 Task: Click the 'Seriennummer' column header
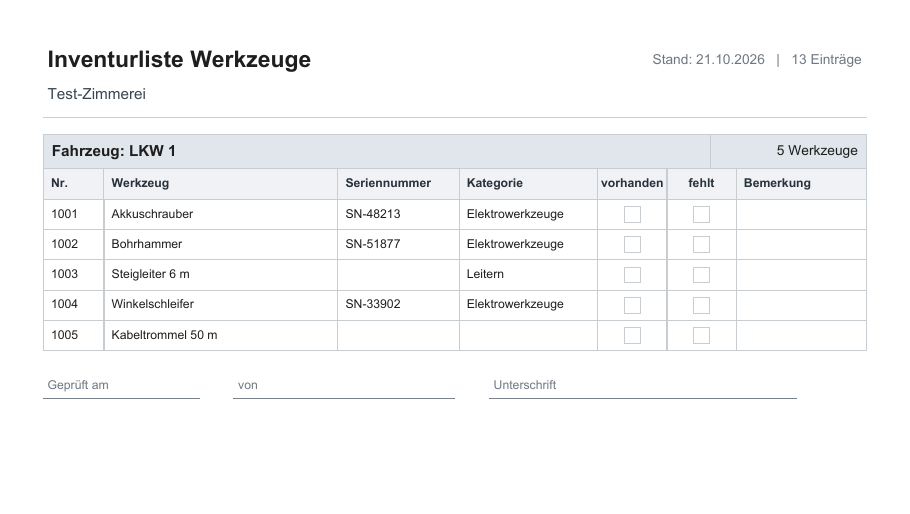tap(398, 184)
